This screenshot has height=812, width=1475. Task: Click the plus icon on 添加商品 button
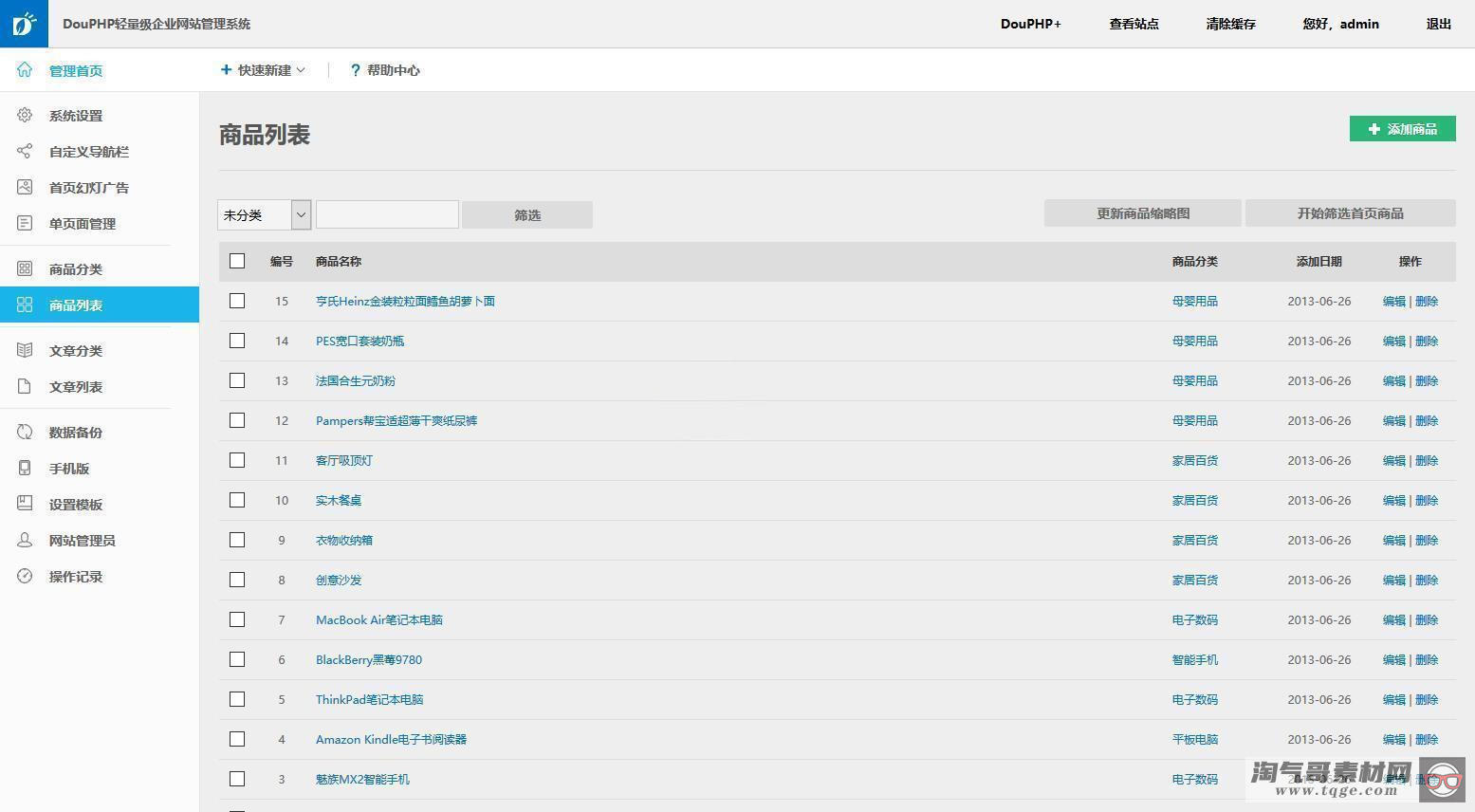1374,129
